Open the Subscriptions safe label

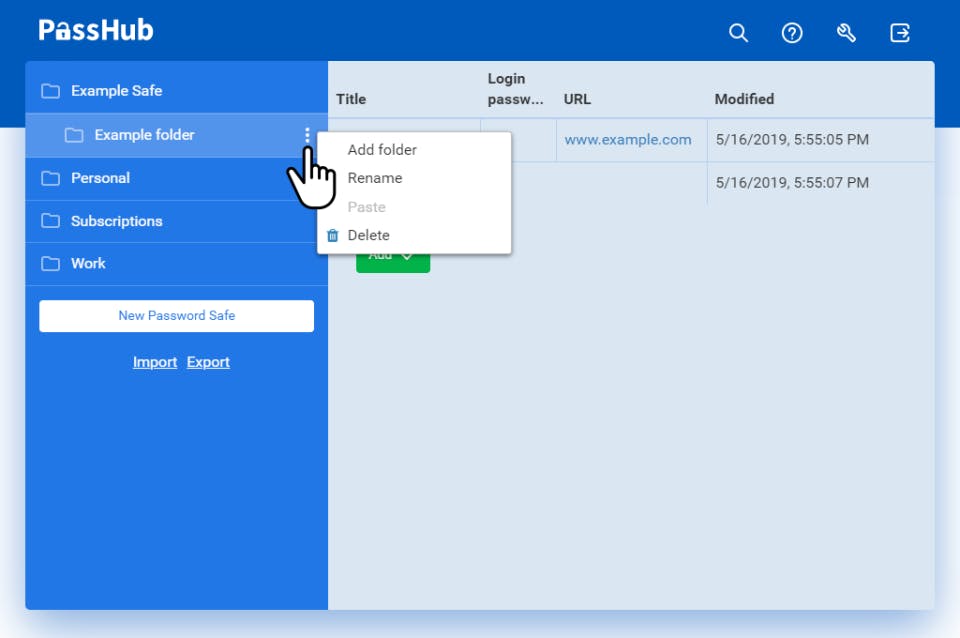(x=116, y=221)
